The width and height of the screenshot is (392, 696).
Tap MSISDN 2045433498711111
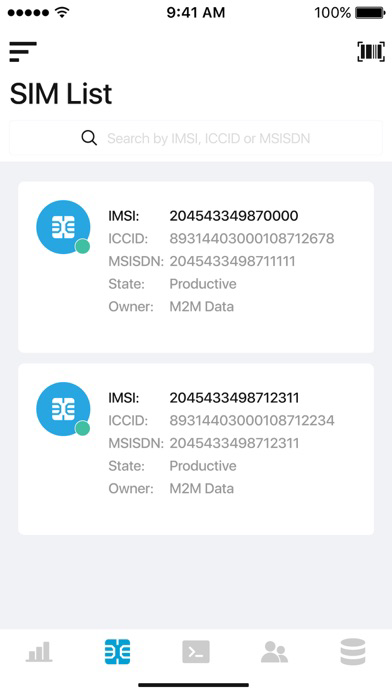233,261
